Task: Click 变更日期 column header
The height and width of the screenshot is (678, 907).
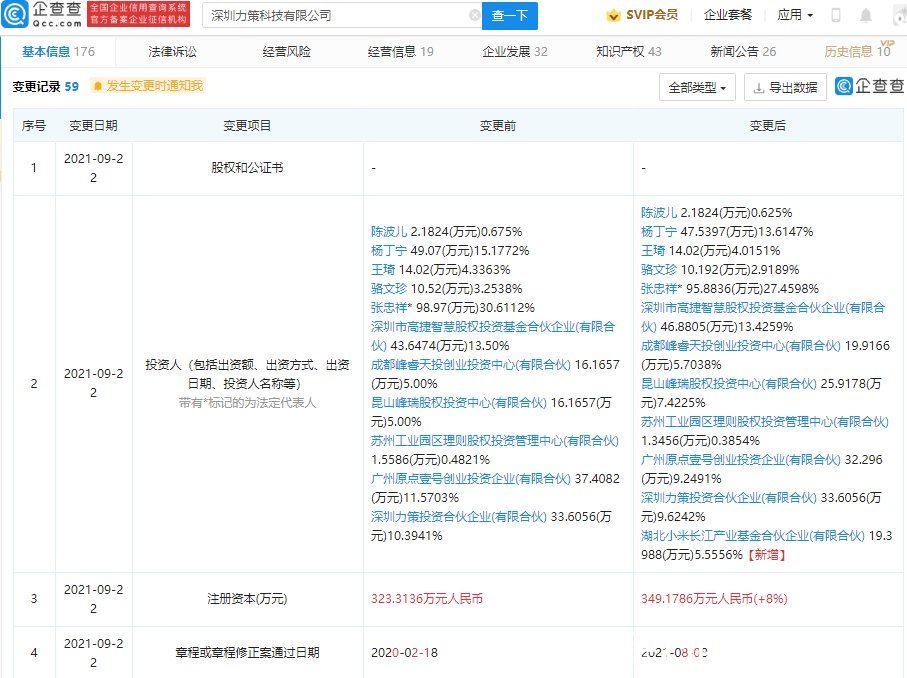Action: pos(94,126)
